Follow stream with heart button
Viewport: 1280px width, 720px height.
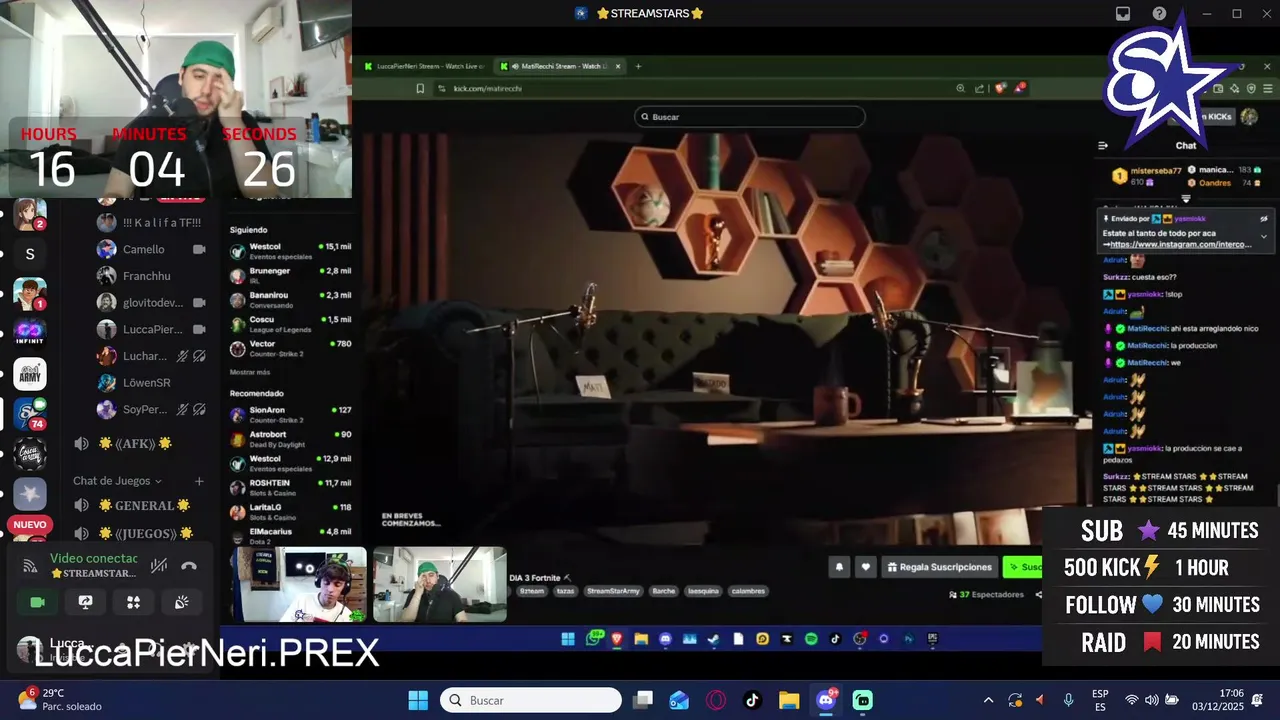(866, 567)
